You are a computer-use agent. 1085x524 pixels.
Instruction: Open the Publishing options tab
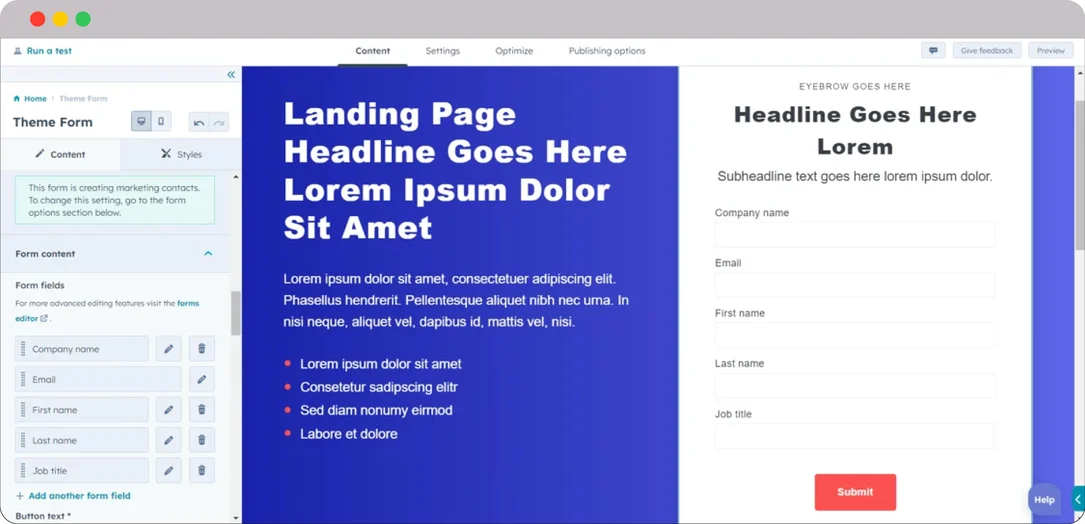point(607,51)
